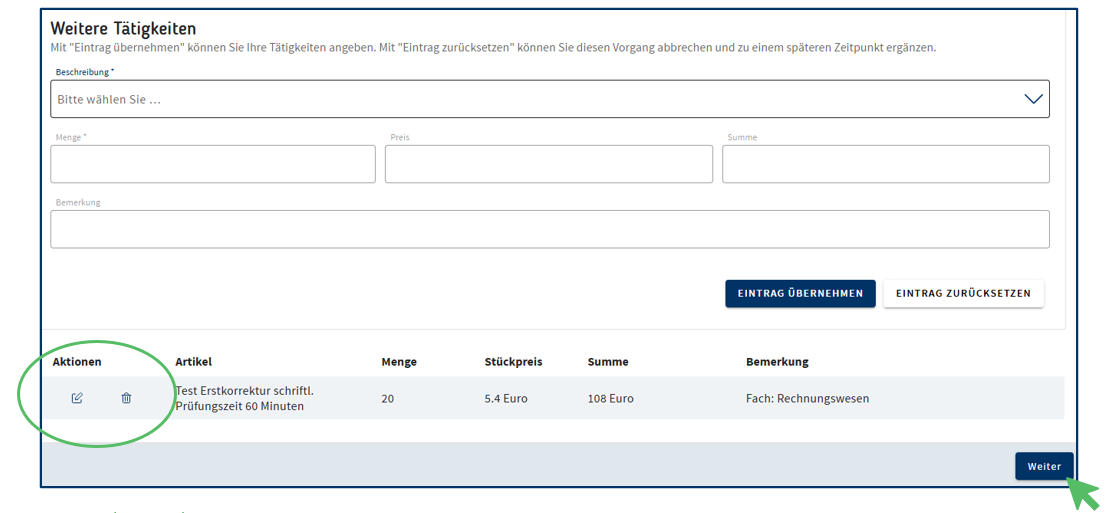Image resolution: width=1108 pixels, height=513 pixels.
Task: Focus the Menge input field in the form
Action: point(213,164)
